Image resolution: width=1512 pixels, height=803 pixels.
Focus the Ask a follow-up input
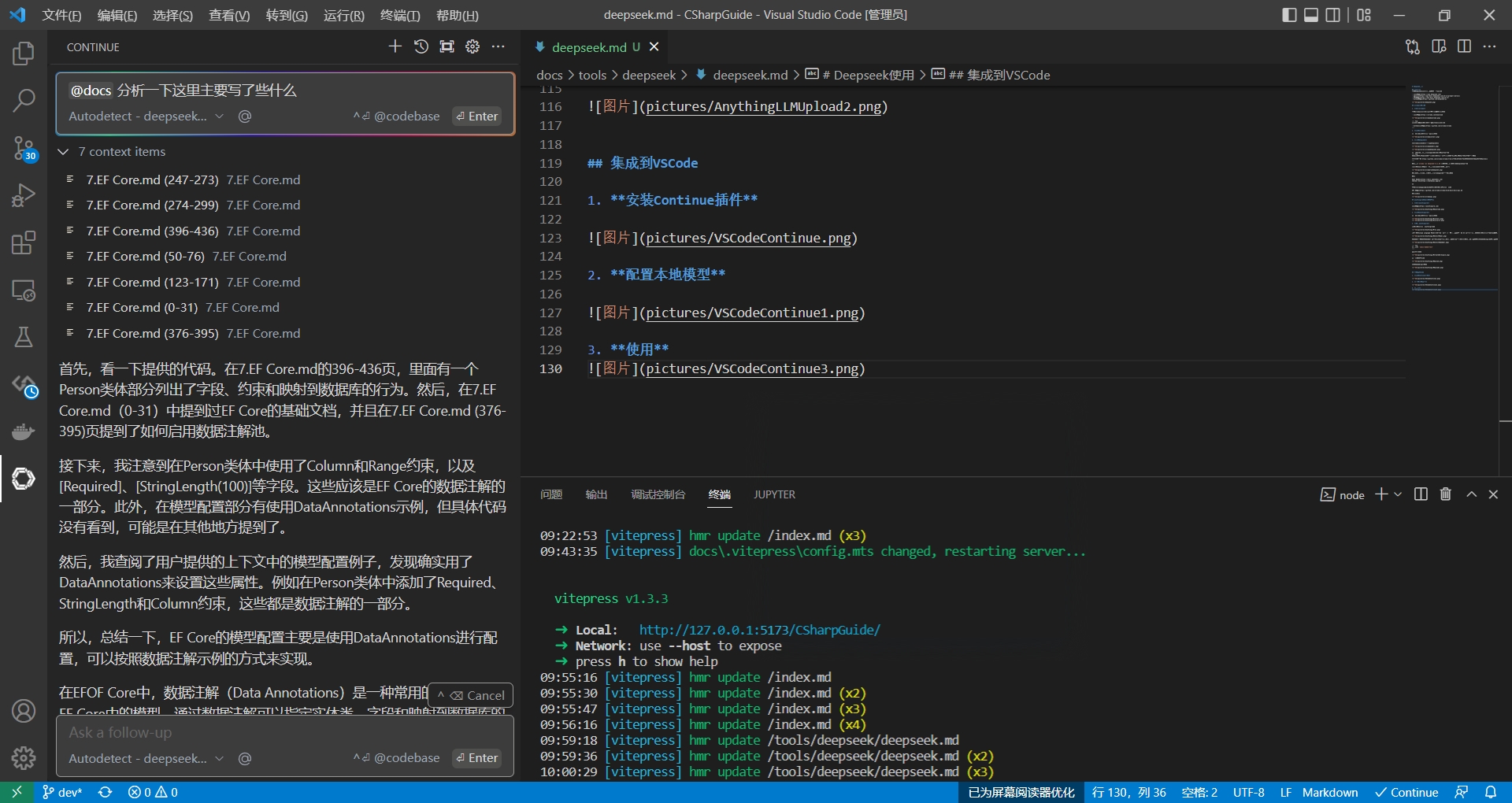click(285, 732)
